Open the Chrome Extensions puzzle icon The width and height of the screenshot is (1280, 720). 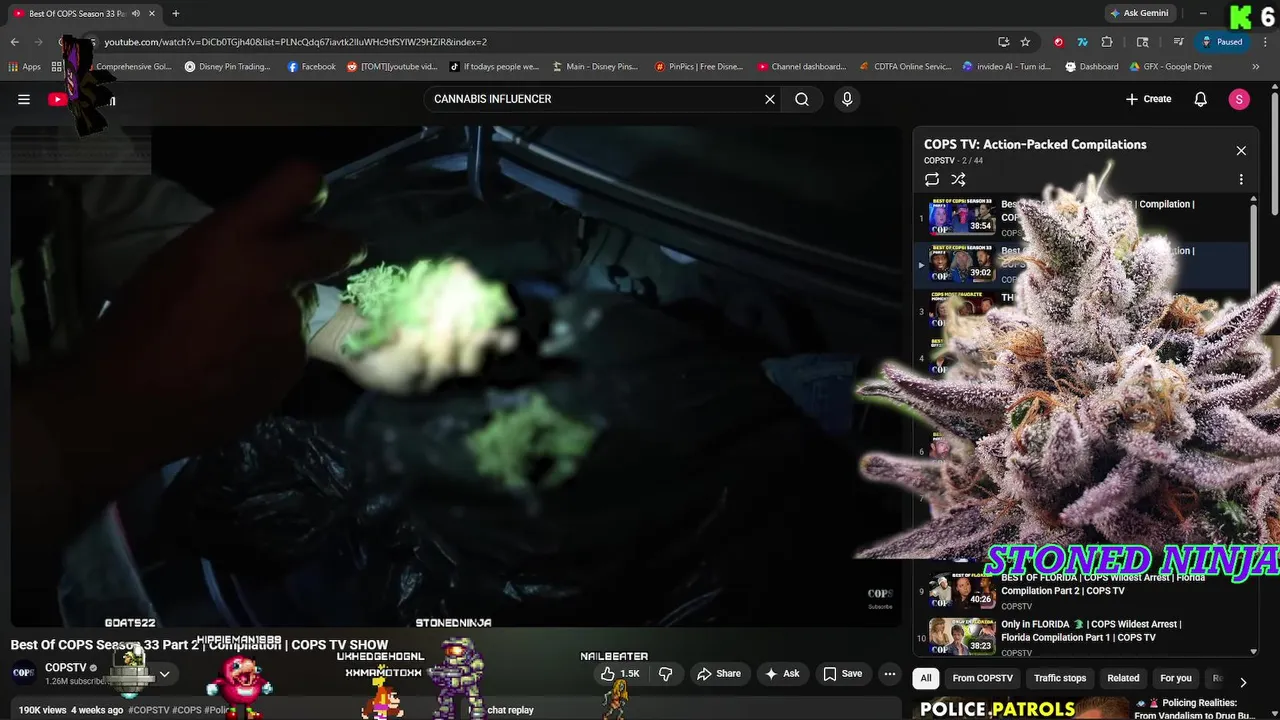point(1106,42)
